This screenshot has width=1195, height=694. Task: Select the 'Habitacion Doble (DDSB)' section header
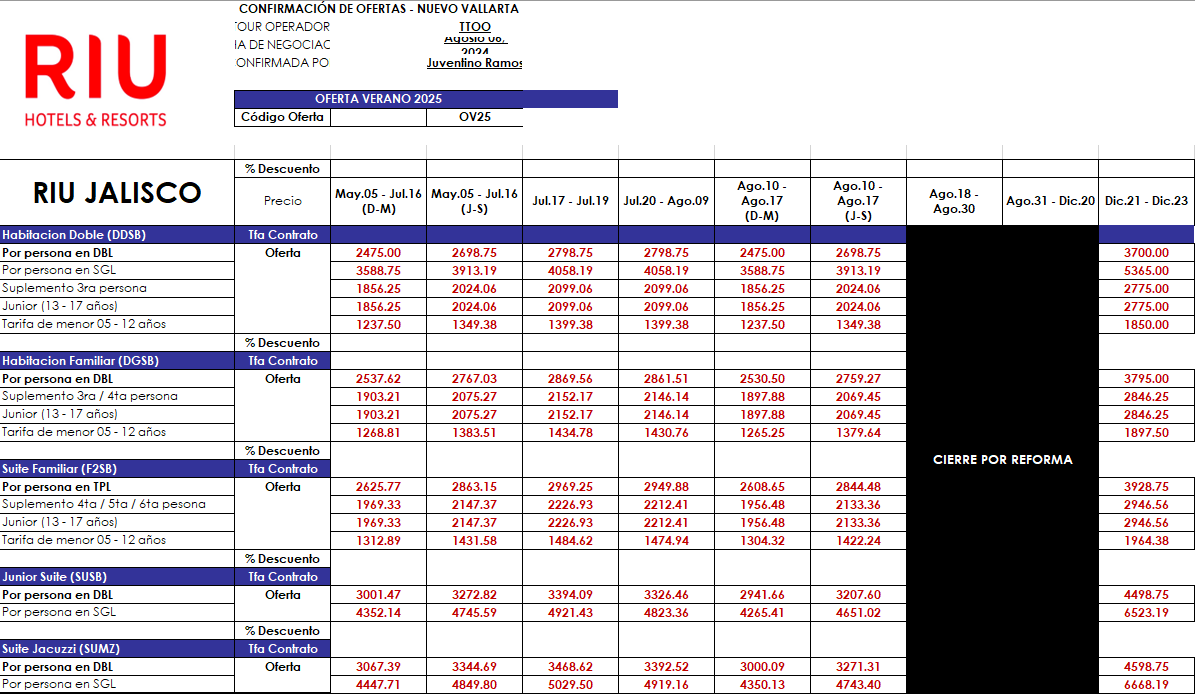click(x=117, y=235)
